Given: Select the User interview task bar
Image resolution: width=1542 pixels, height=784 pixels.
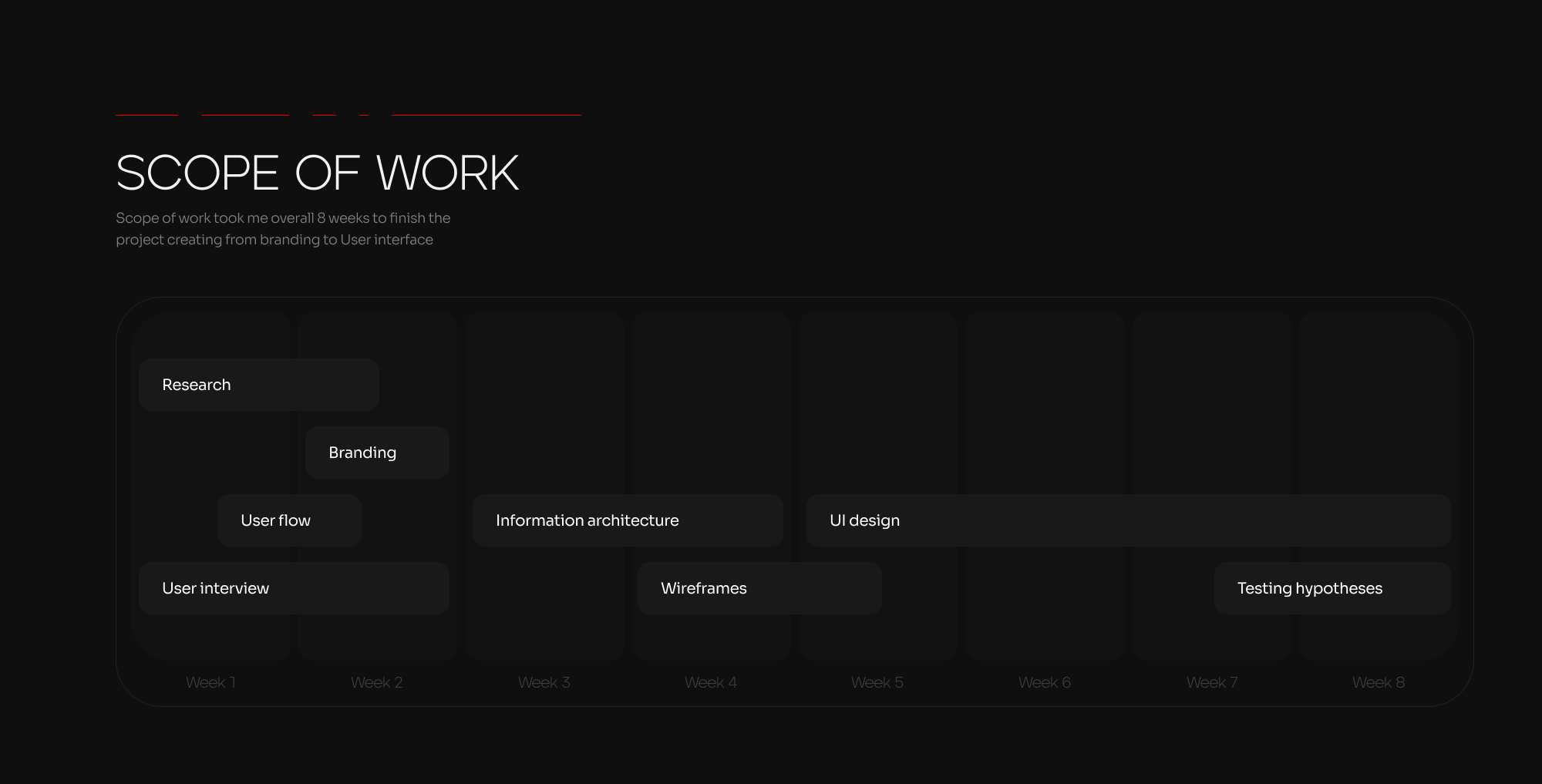Looking at the screenshot, I should click(x=294, y=588).
